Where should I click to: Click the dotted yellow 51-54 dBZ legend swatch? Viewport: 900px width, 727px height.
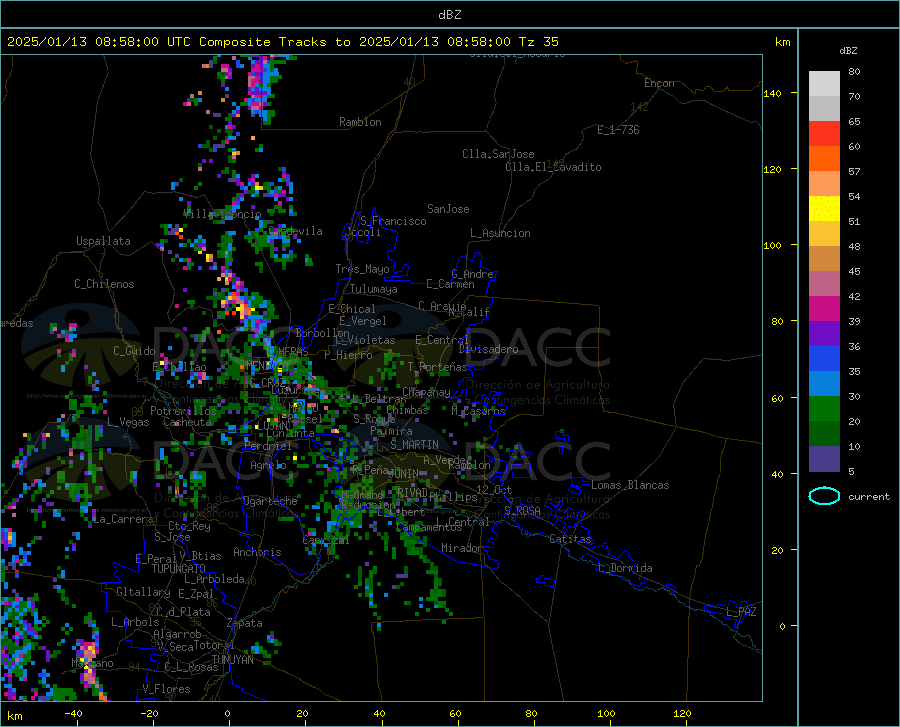(x=824, y=209)
